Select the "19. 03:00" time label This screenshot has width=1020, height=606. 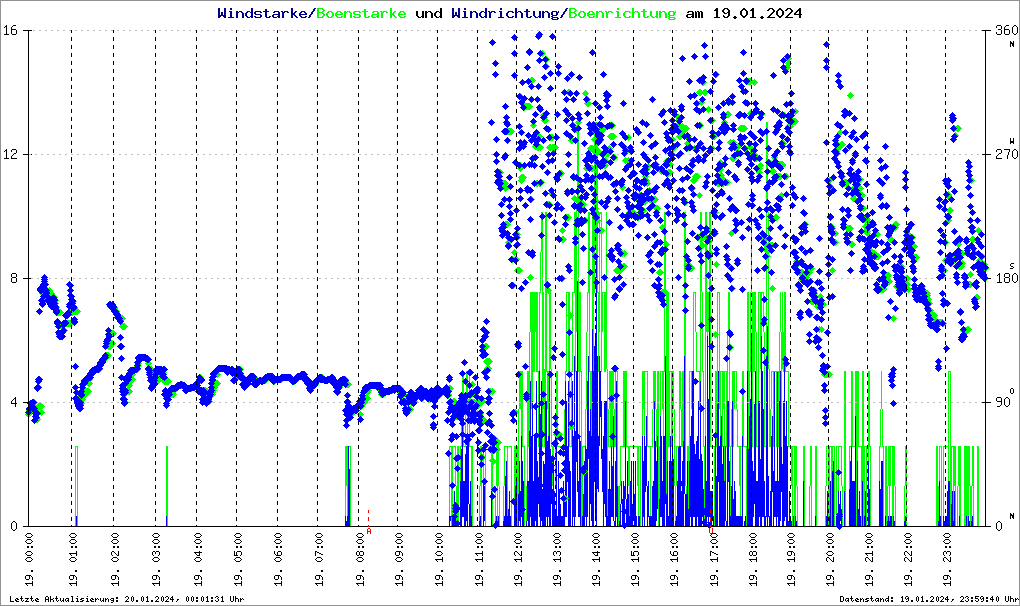156,559
